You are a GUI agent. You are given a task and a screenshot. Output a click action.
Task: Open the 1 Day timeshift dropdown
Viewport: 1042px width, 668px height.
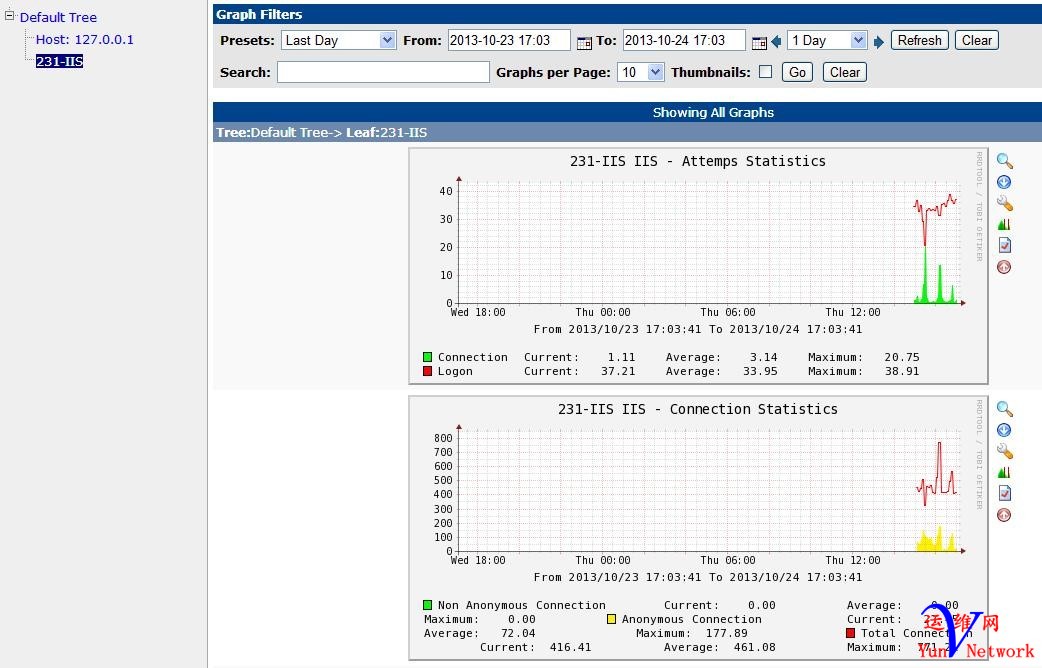point(827,41)
